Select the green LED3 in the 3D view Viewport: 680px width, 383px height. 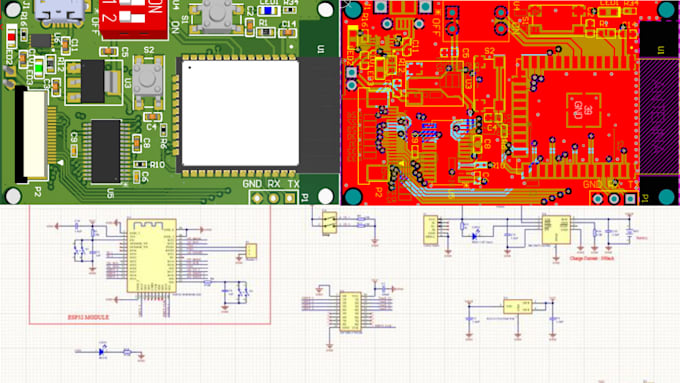[x=39, y=68]
